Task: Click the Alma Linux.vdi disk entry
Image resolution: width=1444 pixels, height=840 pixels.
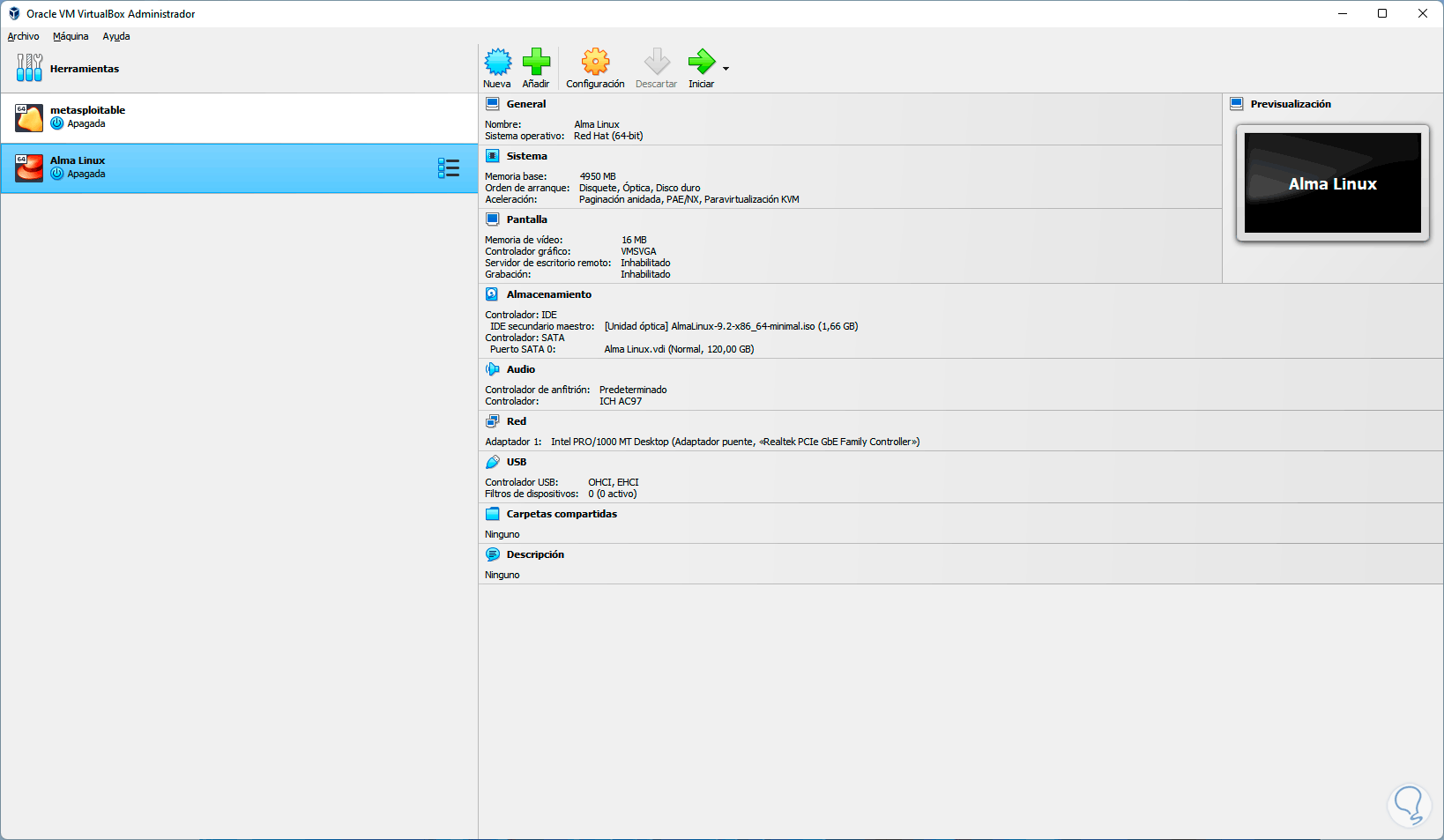Action: point(679,349)
